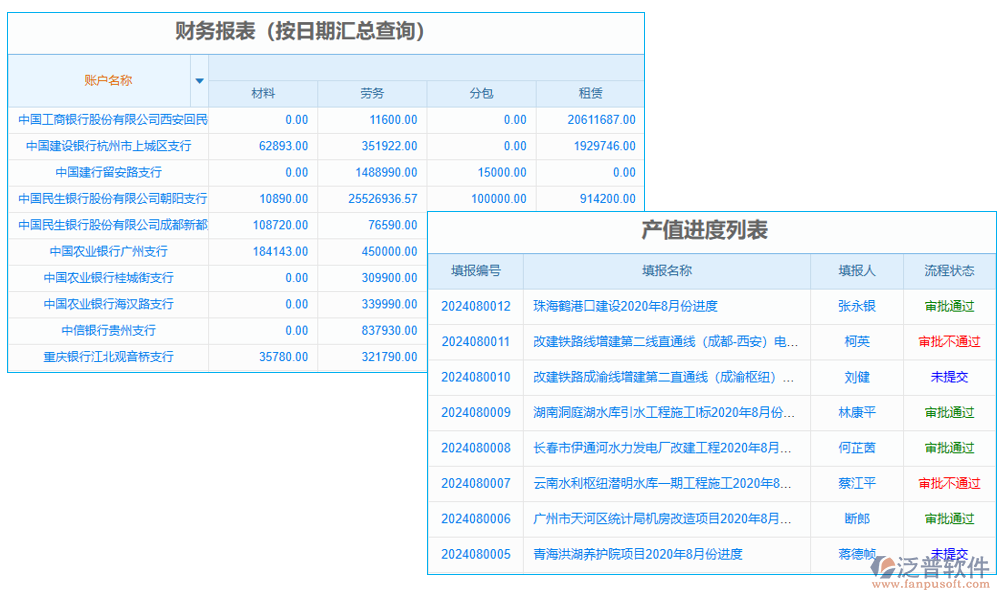The image size is (1000, 600).
Task: Click 未提交 status for report 2024080010
Action: (948, 377)
